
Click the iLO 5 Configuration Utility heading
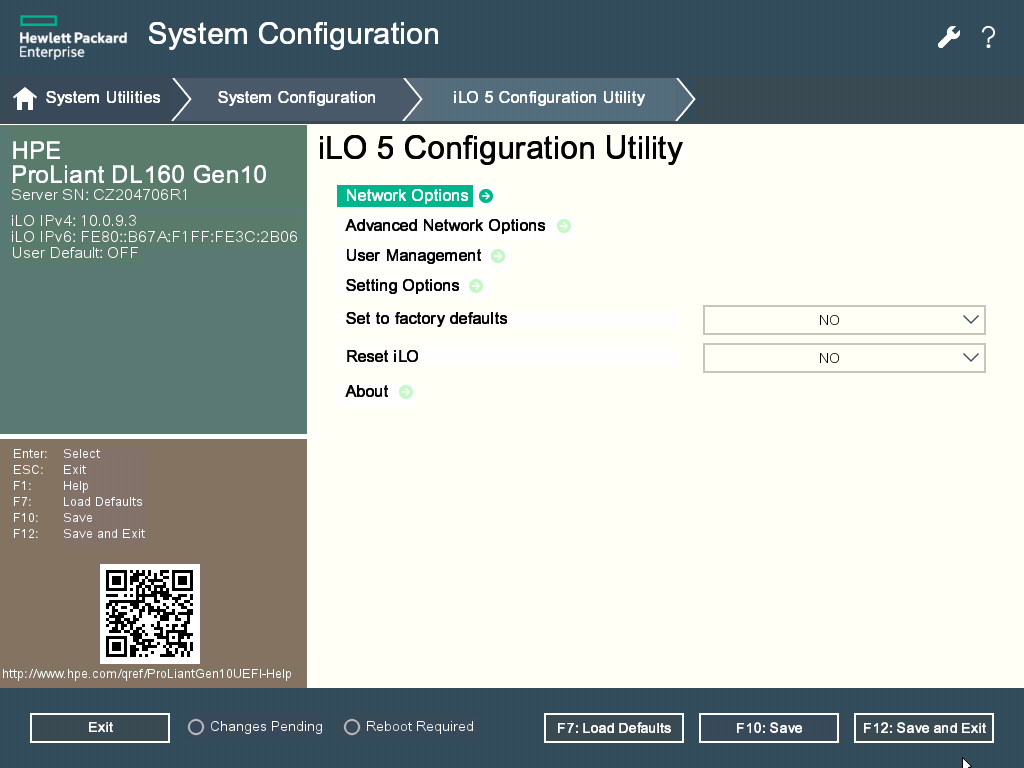point(500,148)
